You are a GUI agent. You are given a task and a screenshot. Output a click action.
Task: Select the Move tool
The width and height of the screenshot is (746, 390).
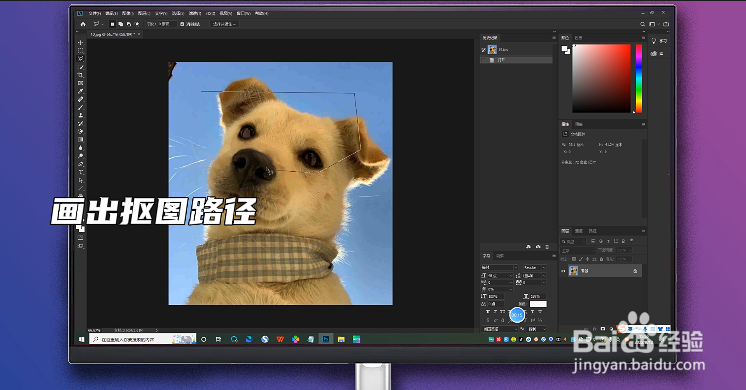[x=80, y=43]
